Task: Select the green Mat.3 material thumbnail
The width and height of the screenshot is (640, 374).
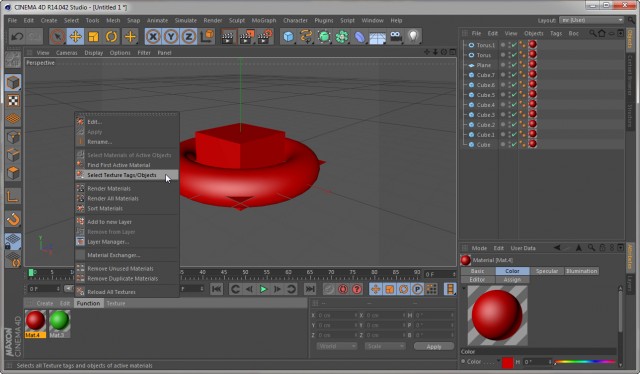Action: click(60, 321)
